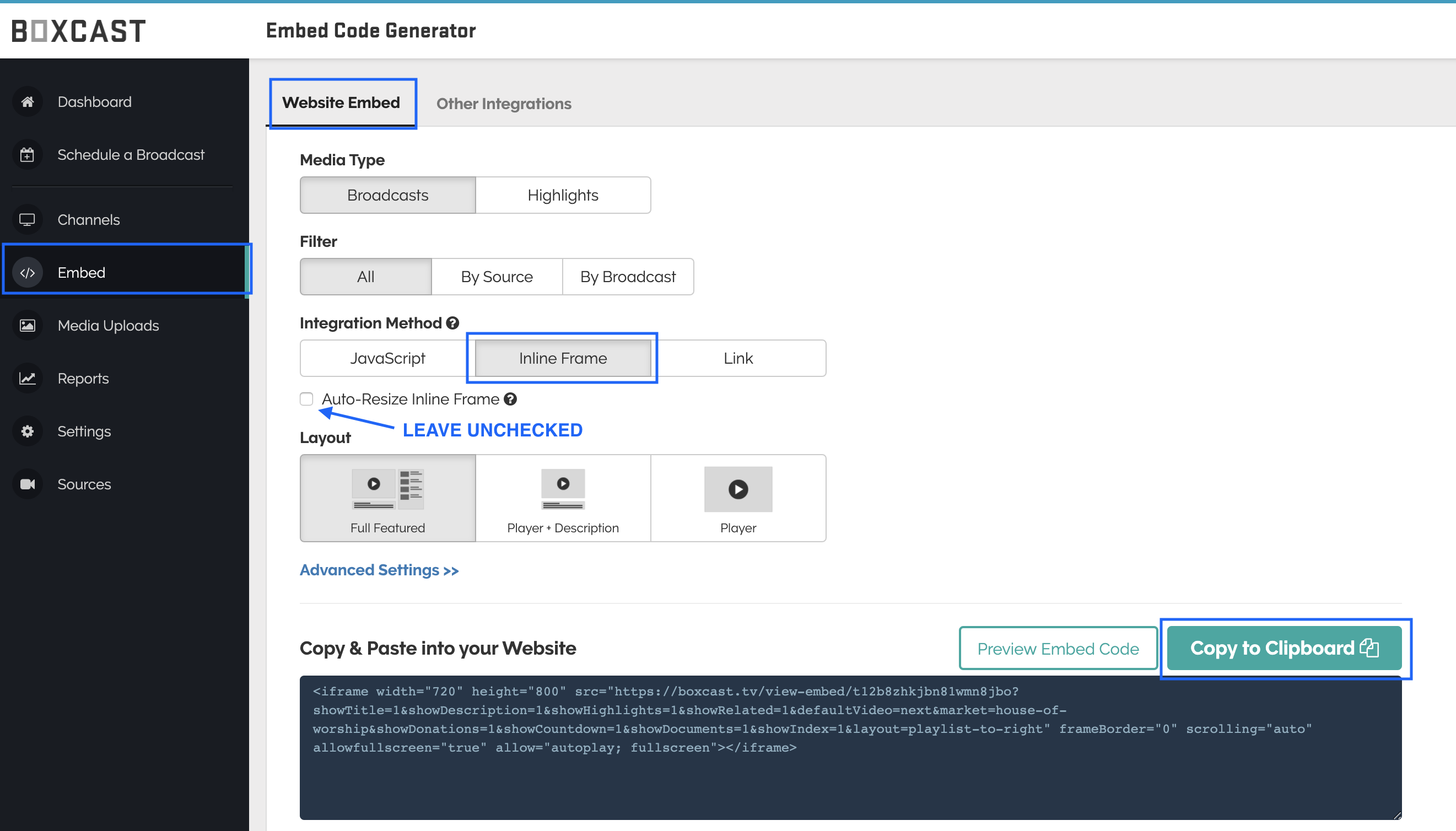1456x831 pixels.
Task: Select the Schedule a Broadcast calendar icon
Action: point(27,154)
